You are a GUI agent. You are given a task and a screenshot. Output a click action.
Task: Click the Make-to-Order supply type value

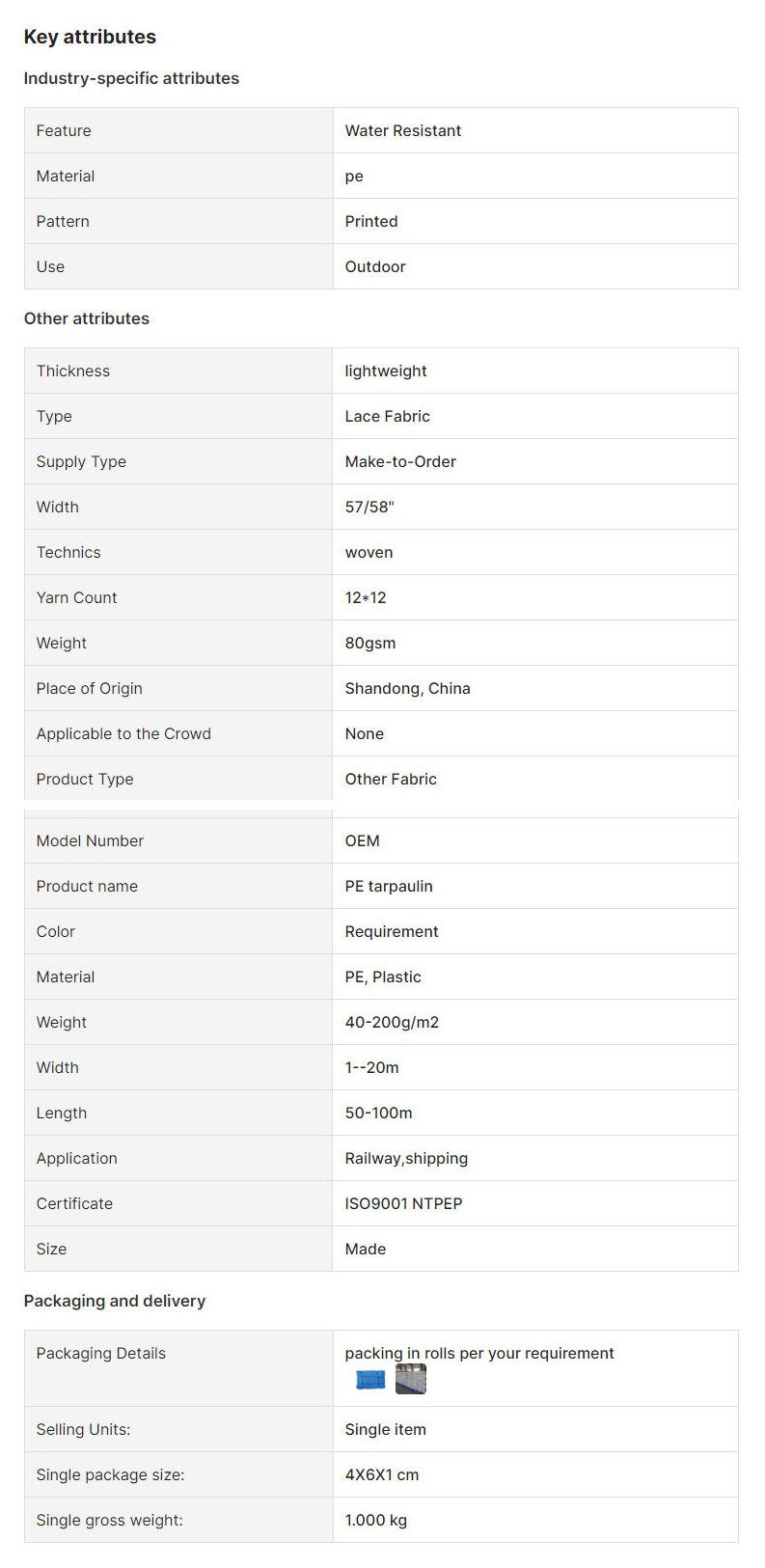click(400, 462)
